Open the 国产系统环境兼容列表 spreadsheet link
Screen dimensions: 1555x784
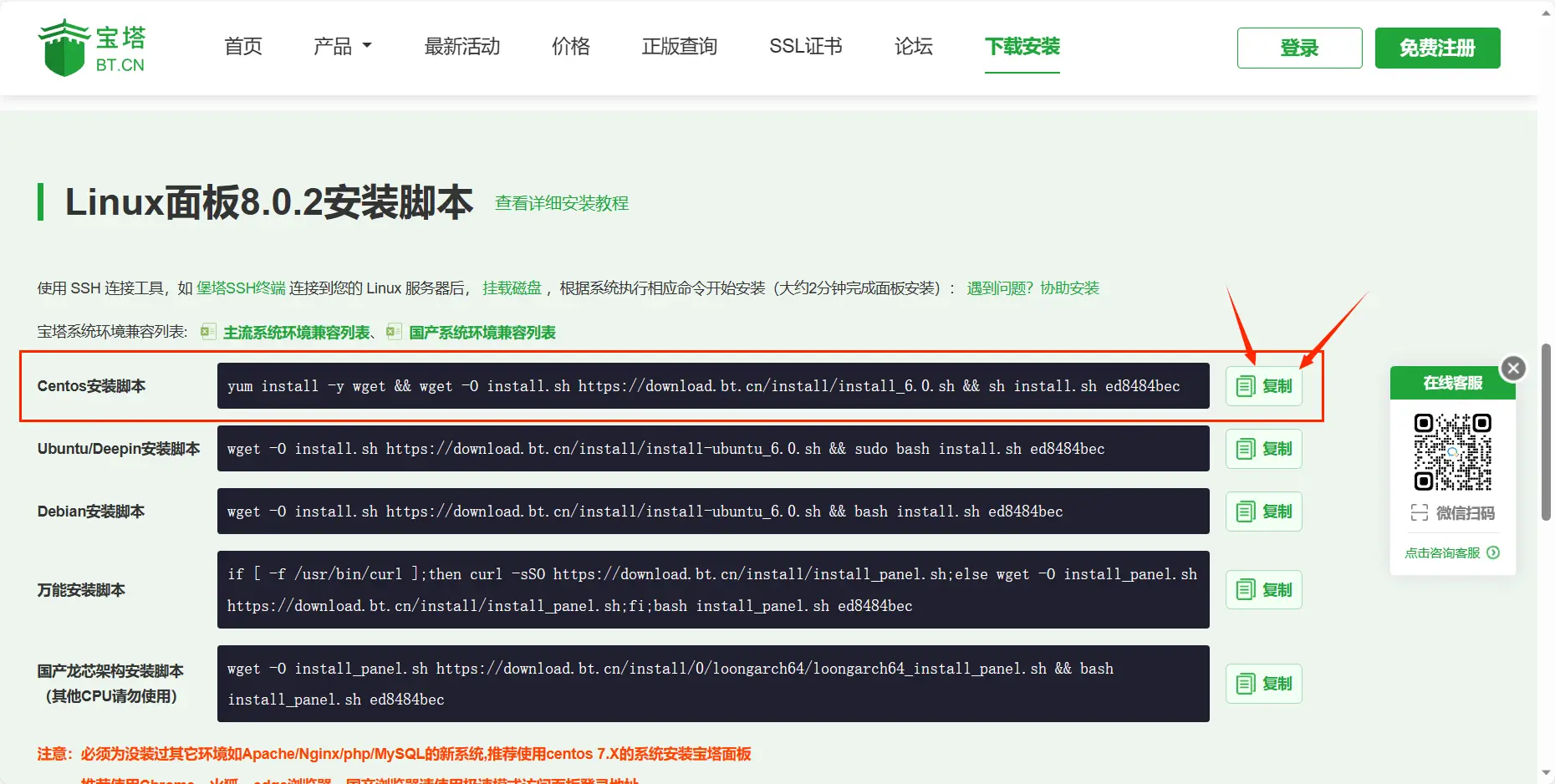point(482,333)
